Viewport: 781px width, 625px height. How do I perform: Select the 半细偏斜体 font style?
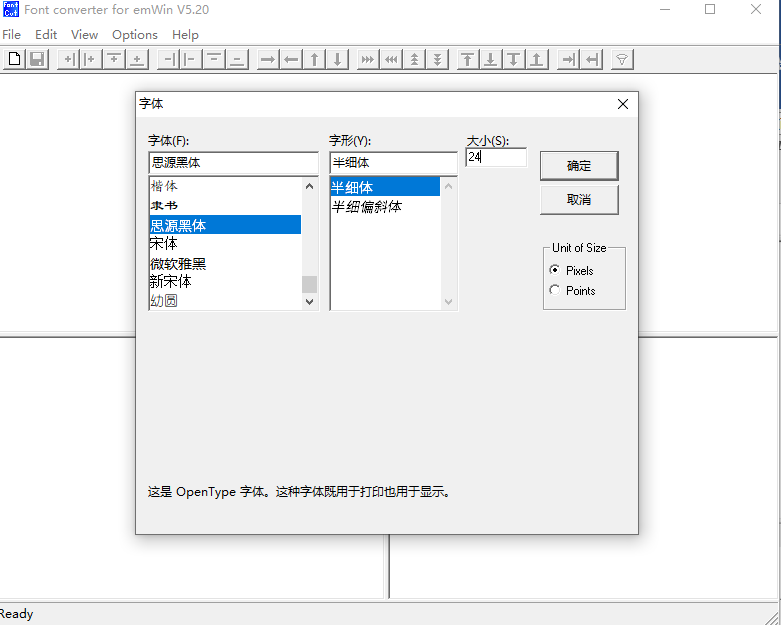click(367, 206)
